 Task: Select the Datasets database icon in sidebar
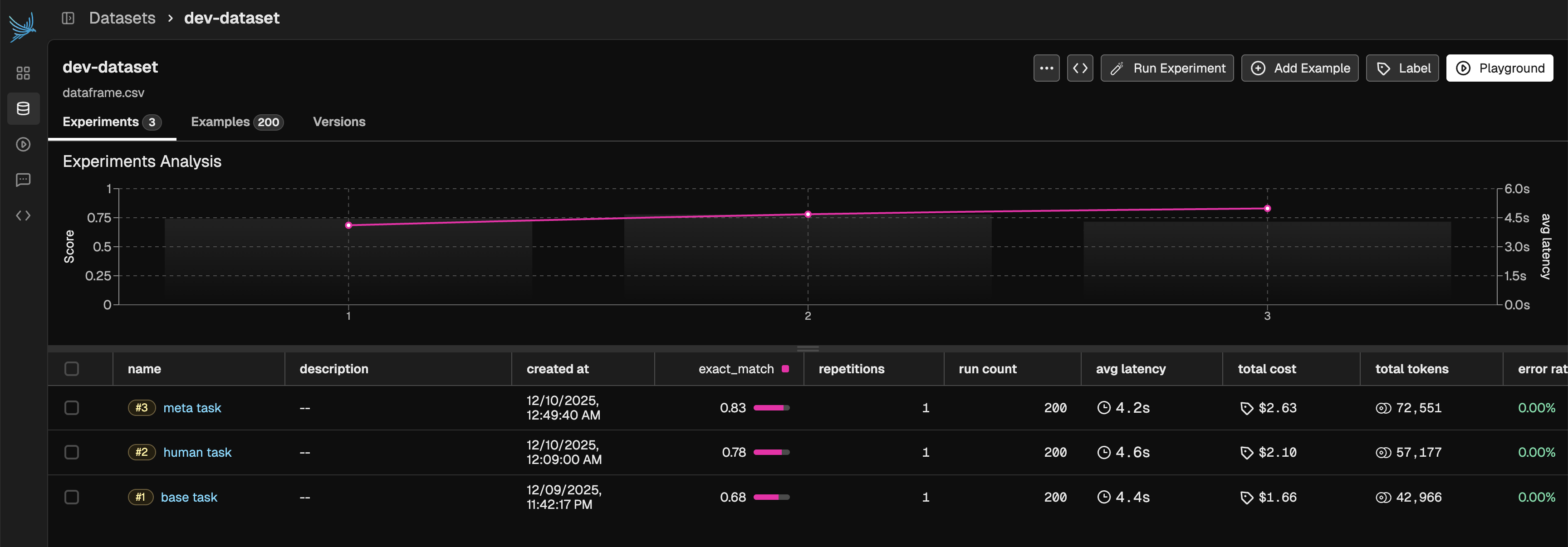tap(23, 109)
